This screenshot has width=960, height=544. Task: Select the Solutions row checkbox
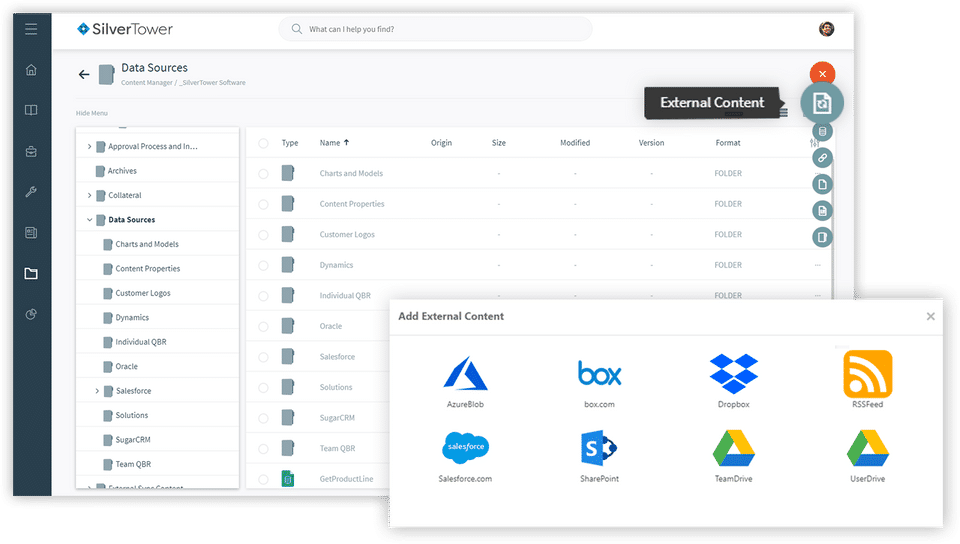(263, 388)
